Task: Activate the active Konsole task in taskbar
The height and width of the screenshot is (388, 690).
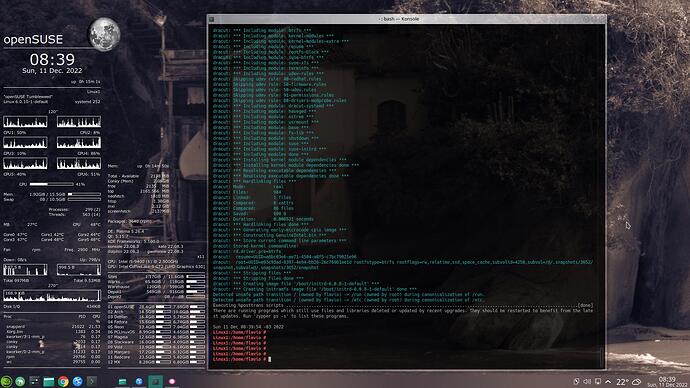Action: 155,381
